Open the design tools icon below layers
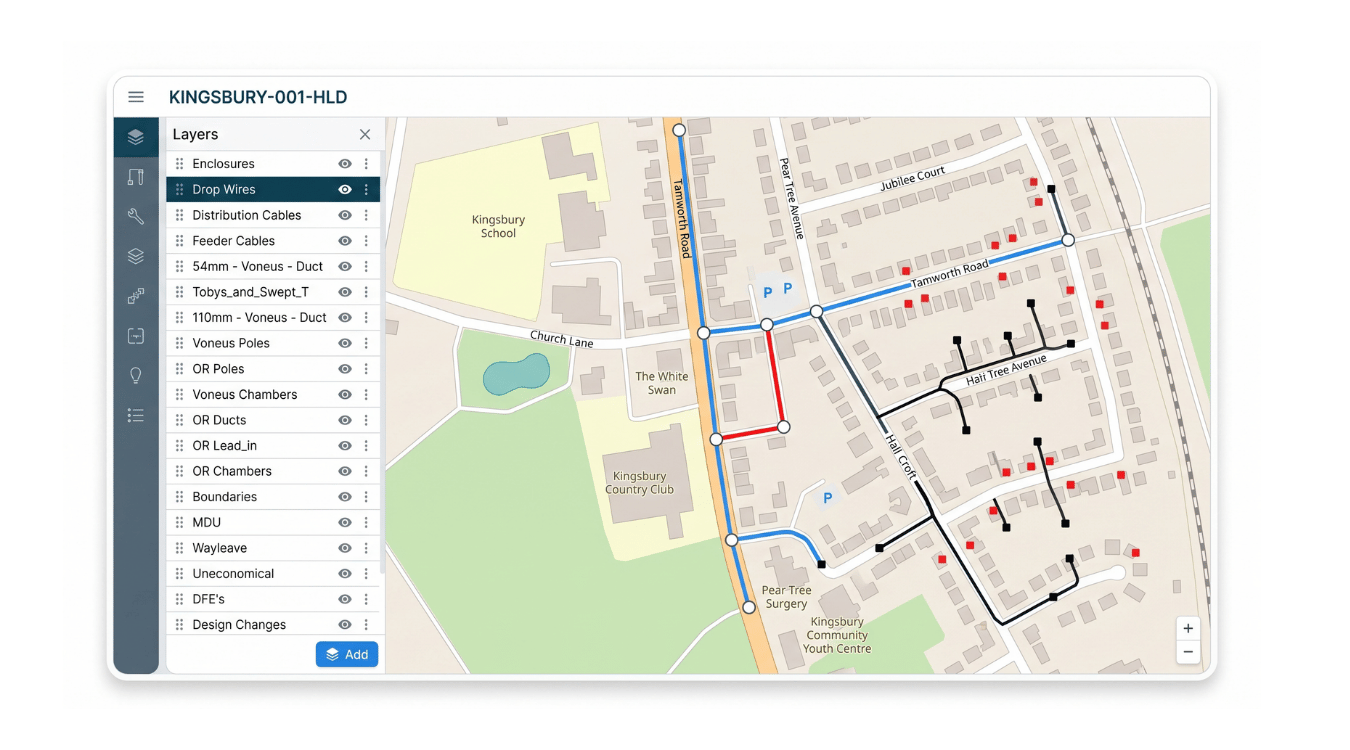 click(136, 177)
